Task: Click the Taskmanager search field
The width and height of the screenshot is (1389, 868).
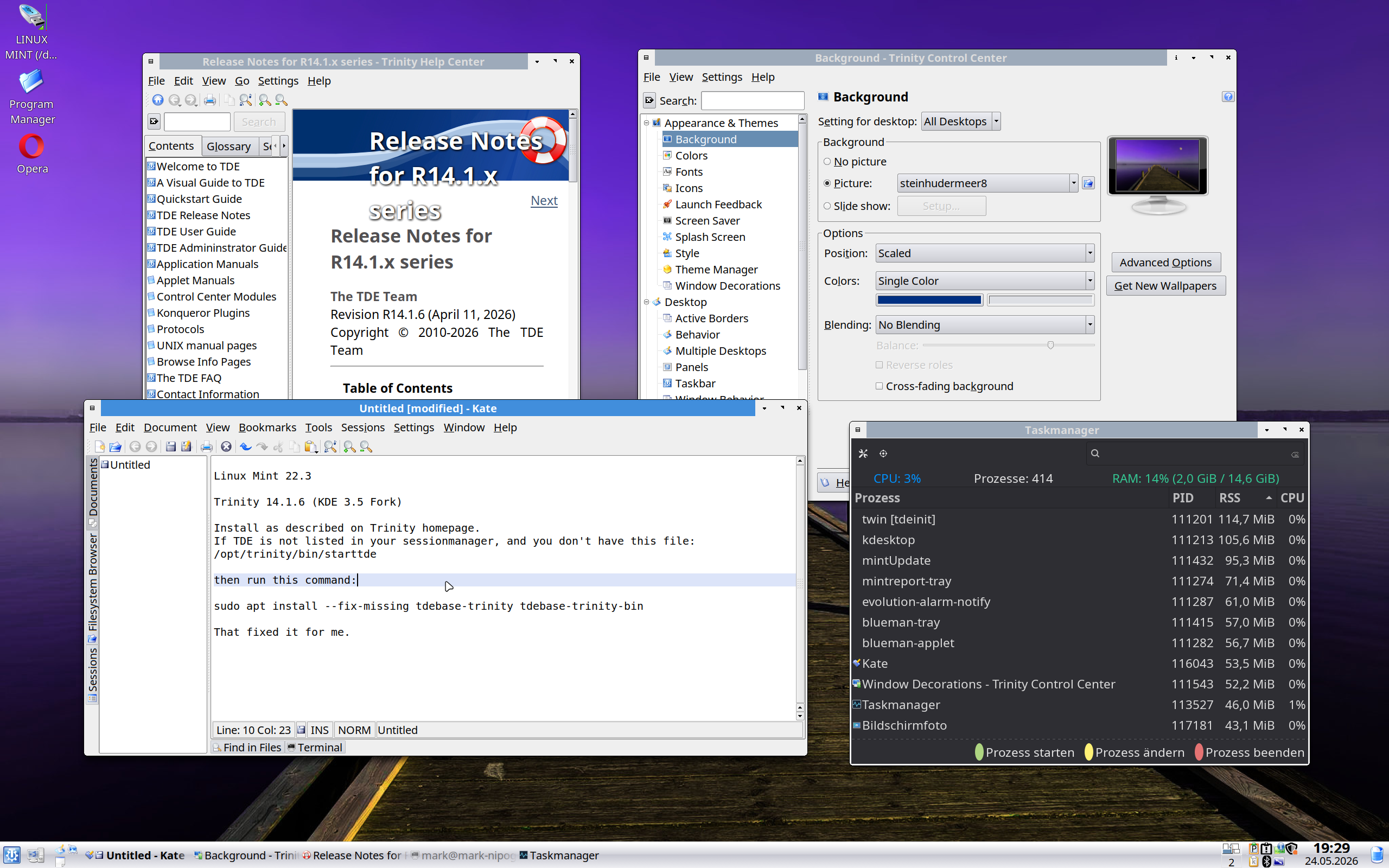Action: click(1195, 454)
